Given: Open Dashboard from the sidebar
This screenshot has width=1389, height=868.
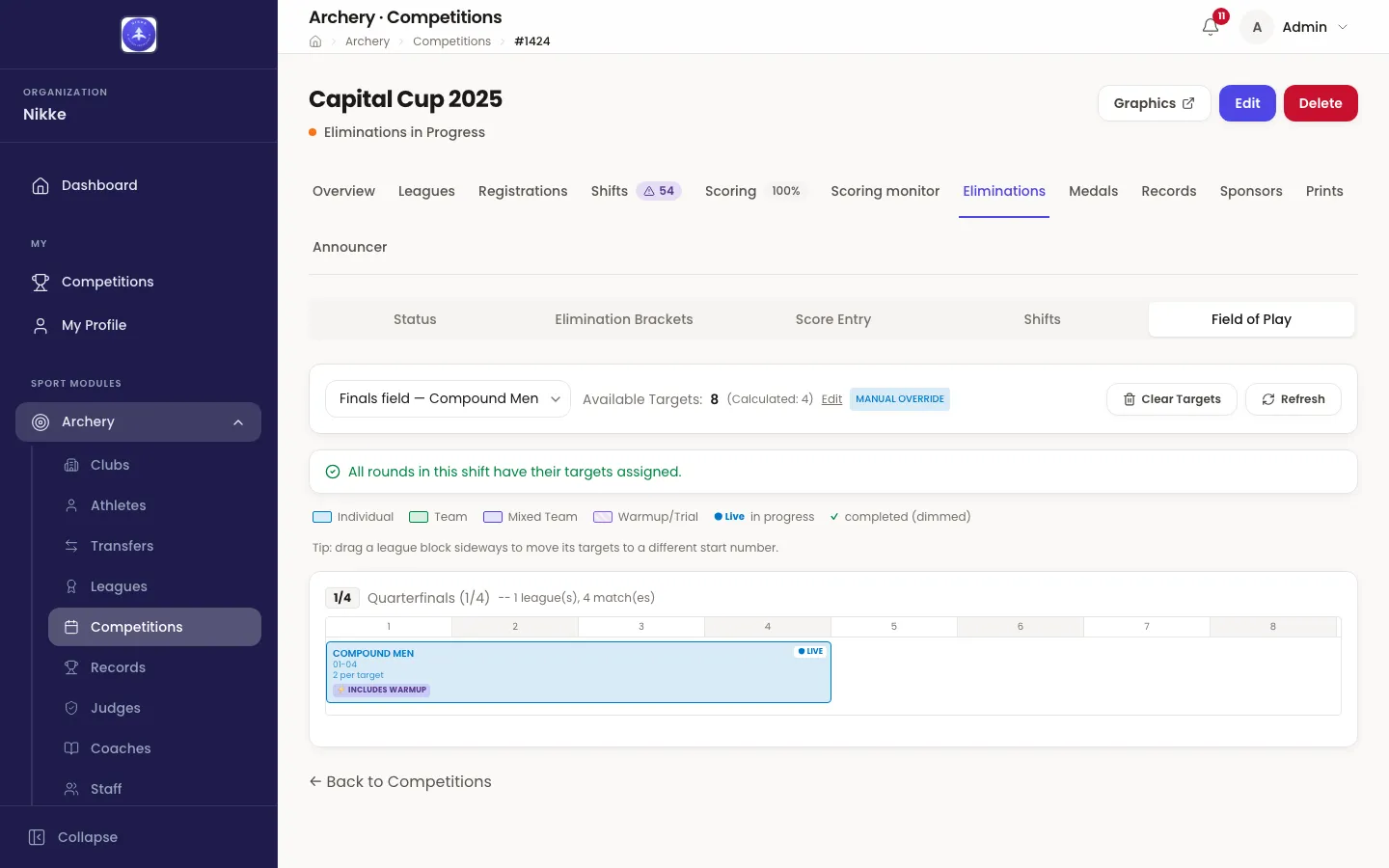Looking at the screenshot, I should 138,185.
